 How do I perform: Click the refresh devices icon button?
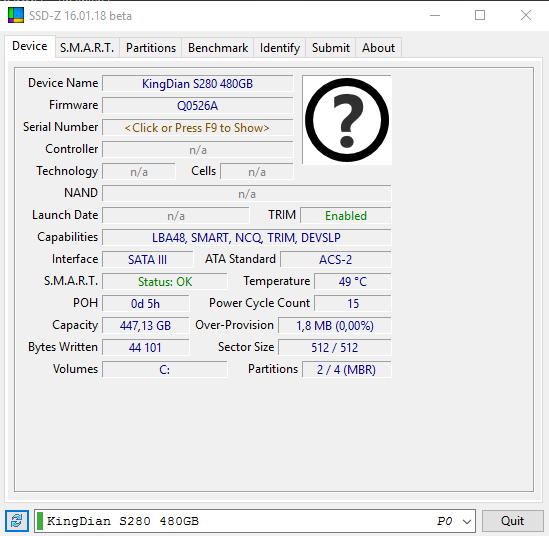pos(16,521)
